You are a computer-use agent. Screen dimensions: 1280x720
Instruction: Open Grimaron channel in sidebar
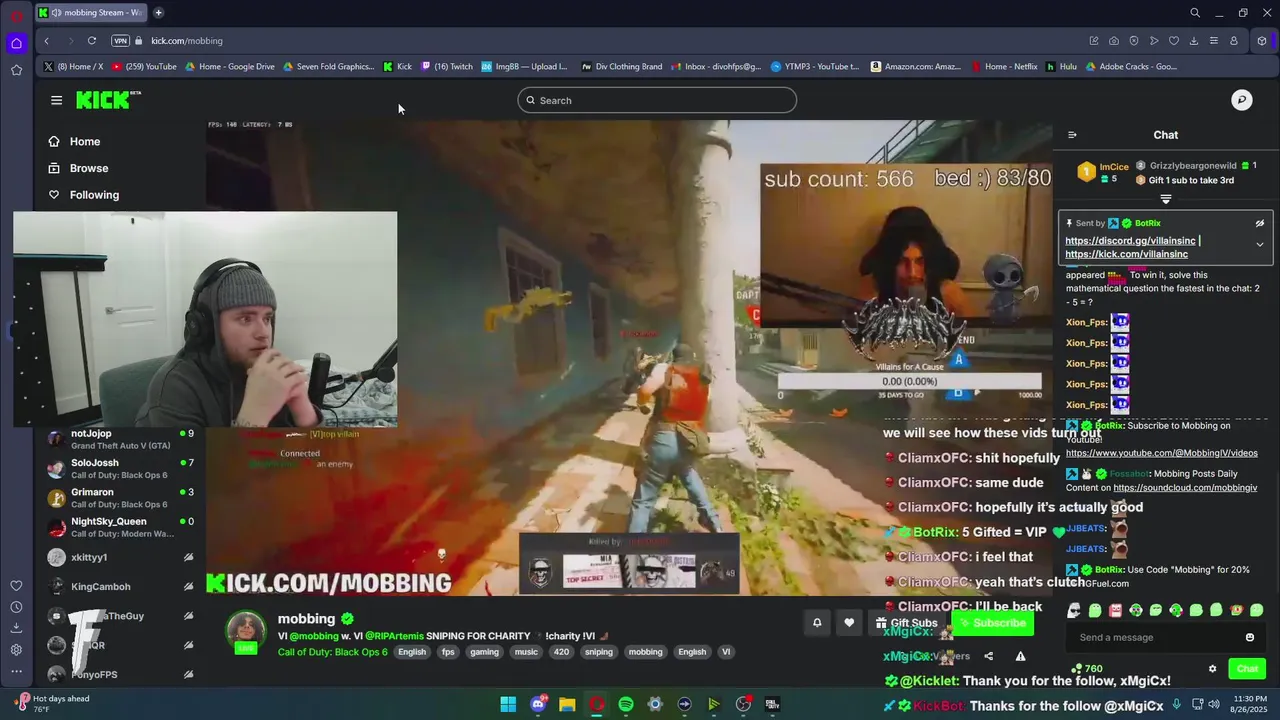pyautogui.click(x=120, y=497)
